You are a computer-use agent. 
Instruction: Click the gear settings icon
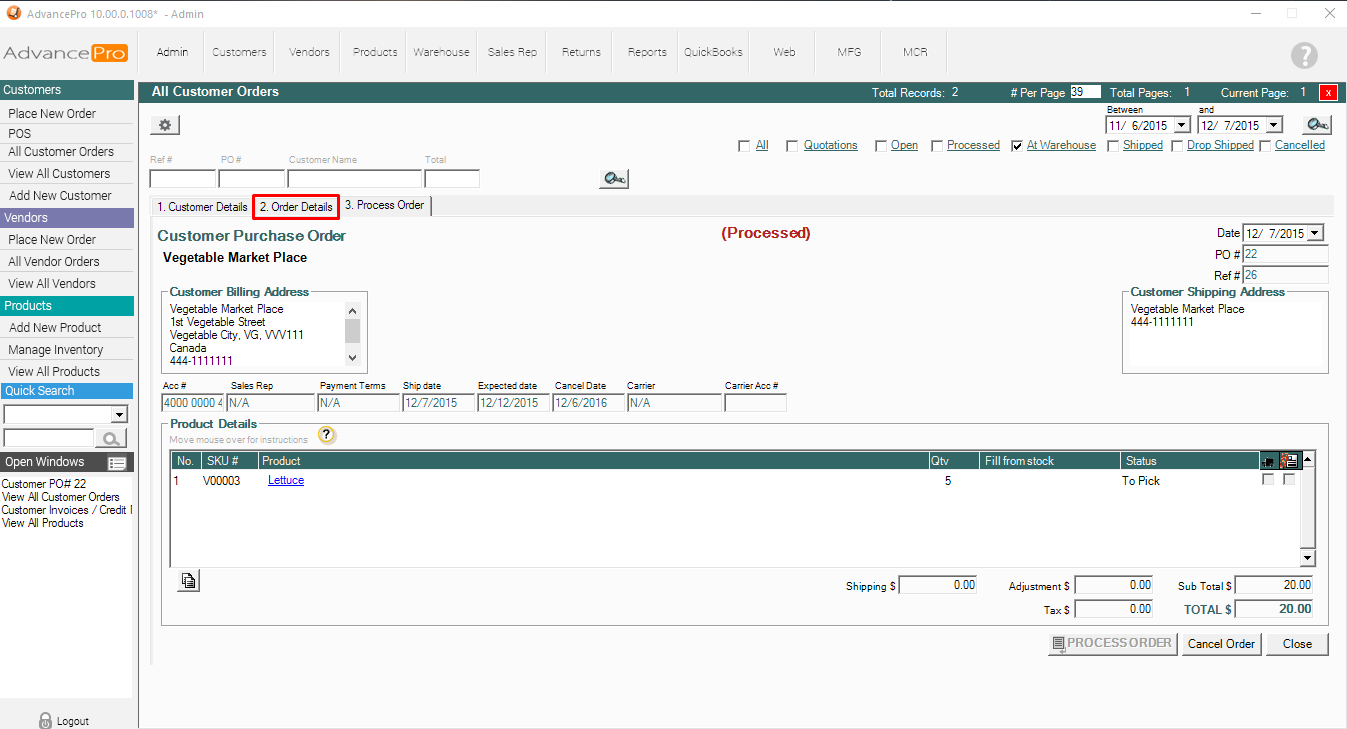tap(165, 125)
